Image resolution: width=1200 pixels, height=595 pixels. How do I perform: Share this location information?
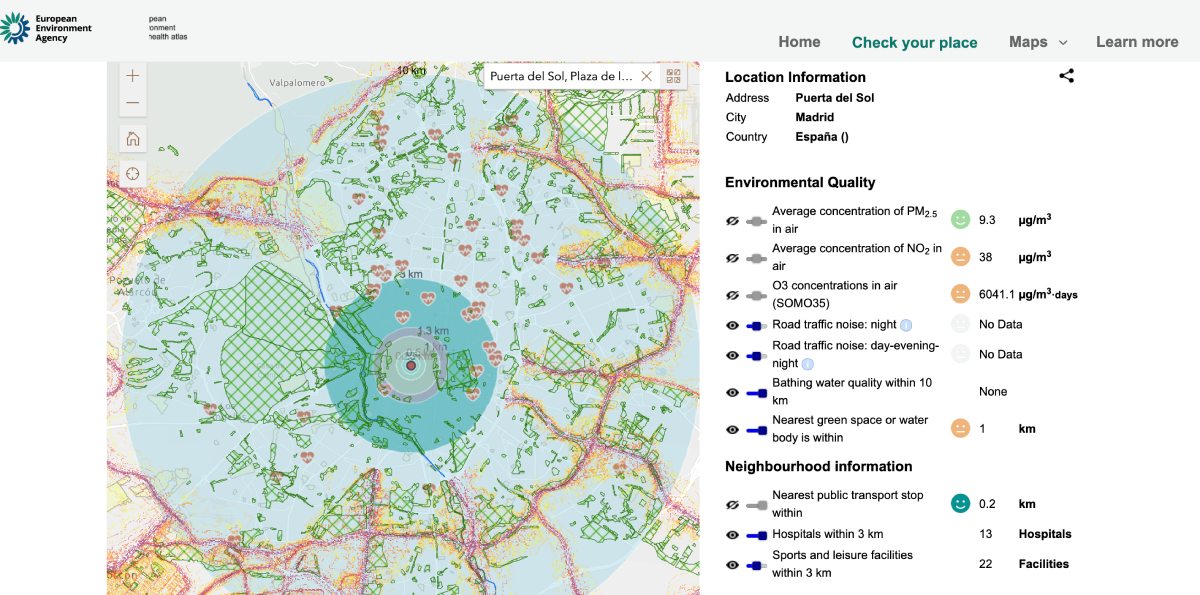pos(1066,76)
